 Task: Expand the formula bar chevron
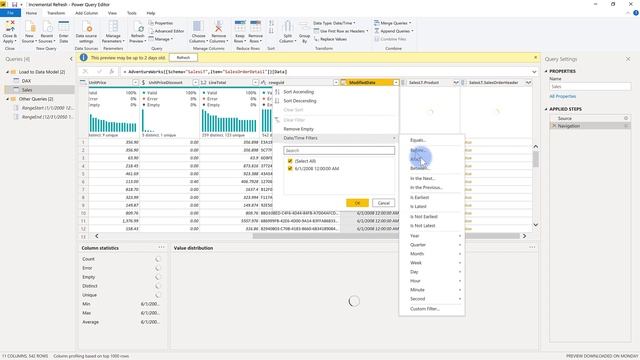tap(534, 72)
